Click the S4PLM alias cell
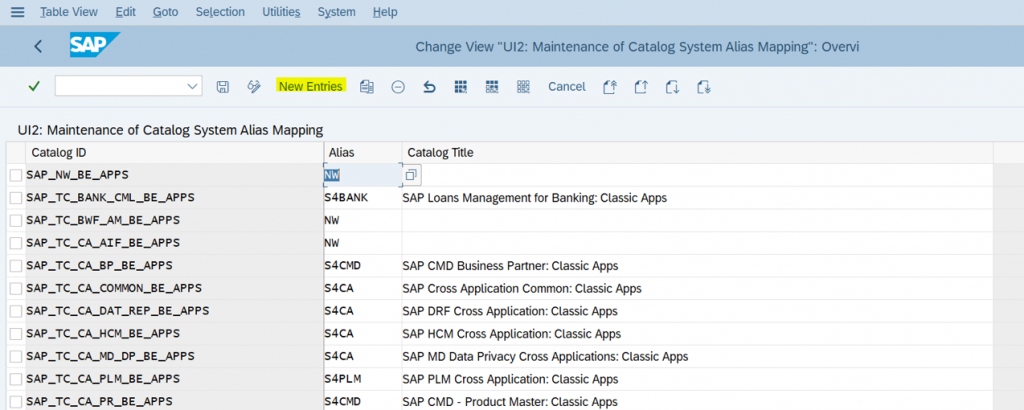The width and height of the screenshot is (1024, 410). (362, 379)
